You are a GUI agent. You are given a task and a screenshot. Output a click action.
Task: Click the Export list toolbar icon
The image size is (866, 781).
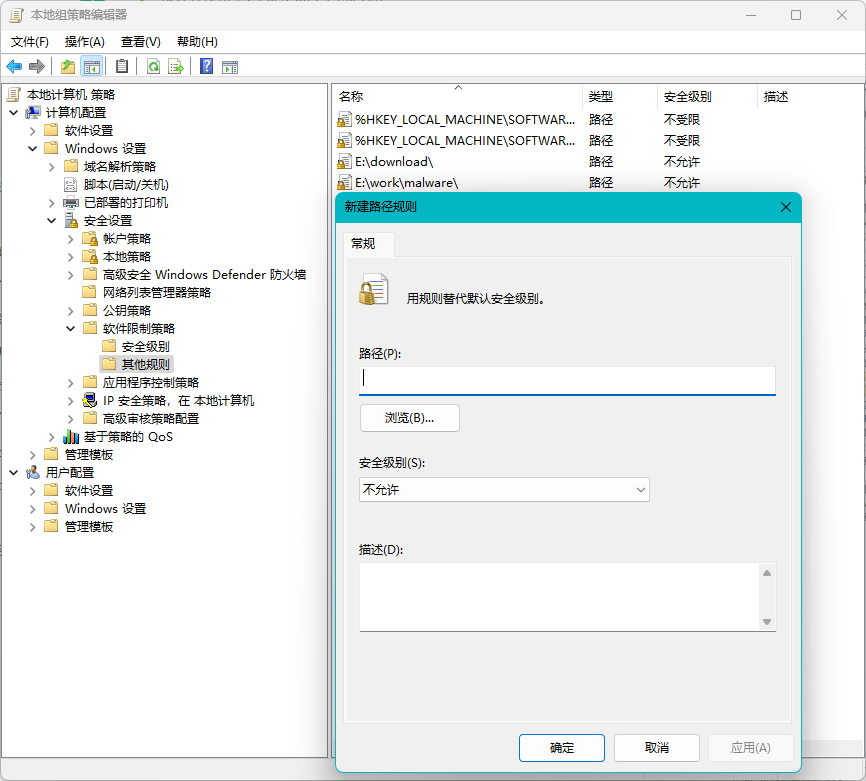tap(176, 67)
